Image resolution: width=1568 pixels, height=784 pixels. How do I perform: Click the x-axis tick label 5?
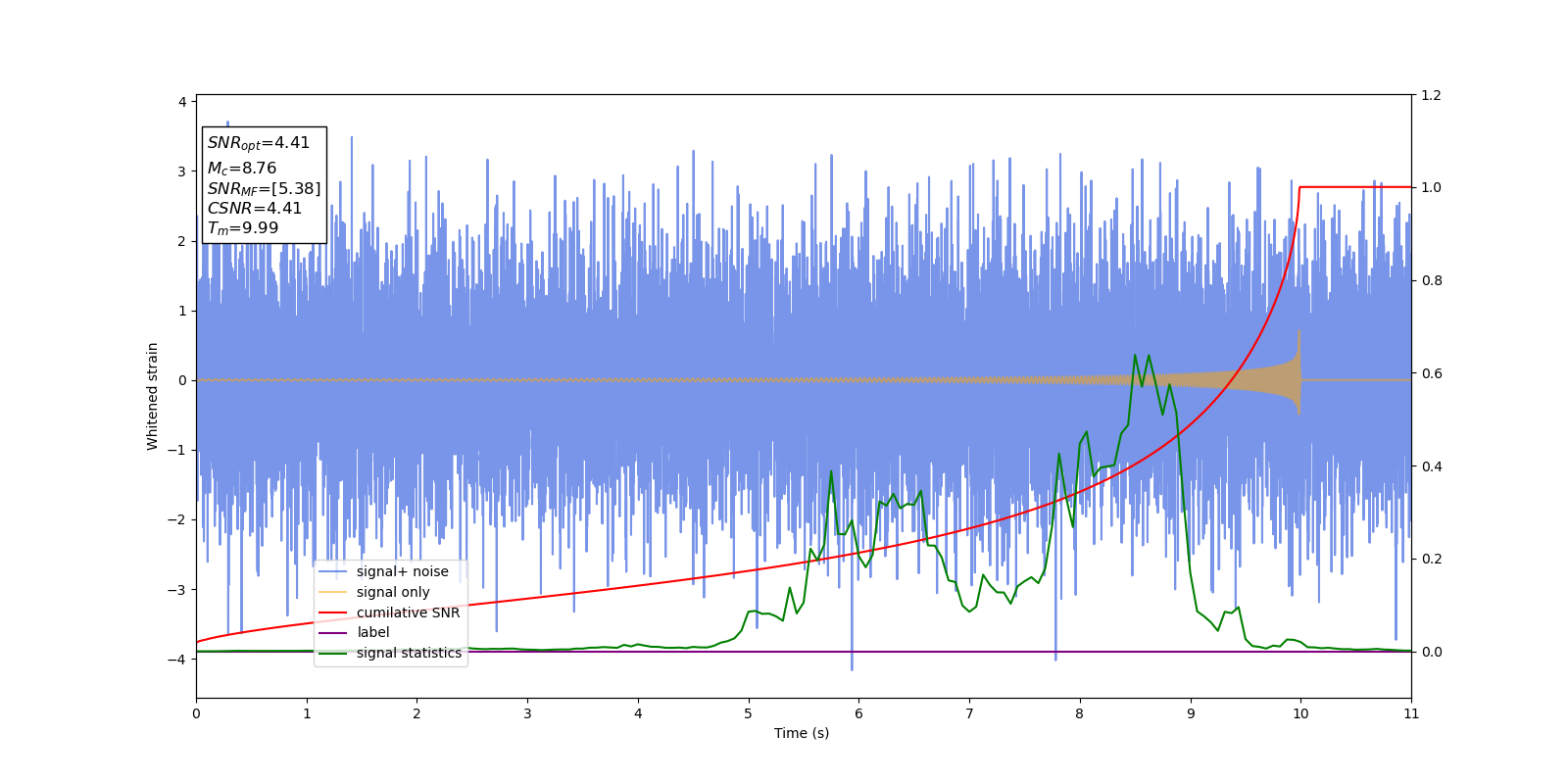click(x=749, y=713)
